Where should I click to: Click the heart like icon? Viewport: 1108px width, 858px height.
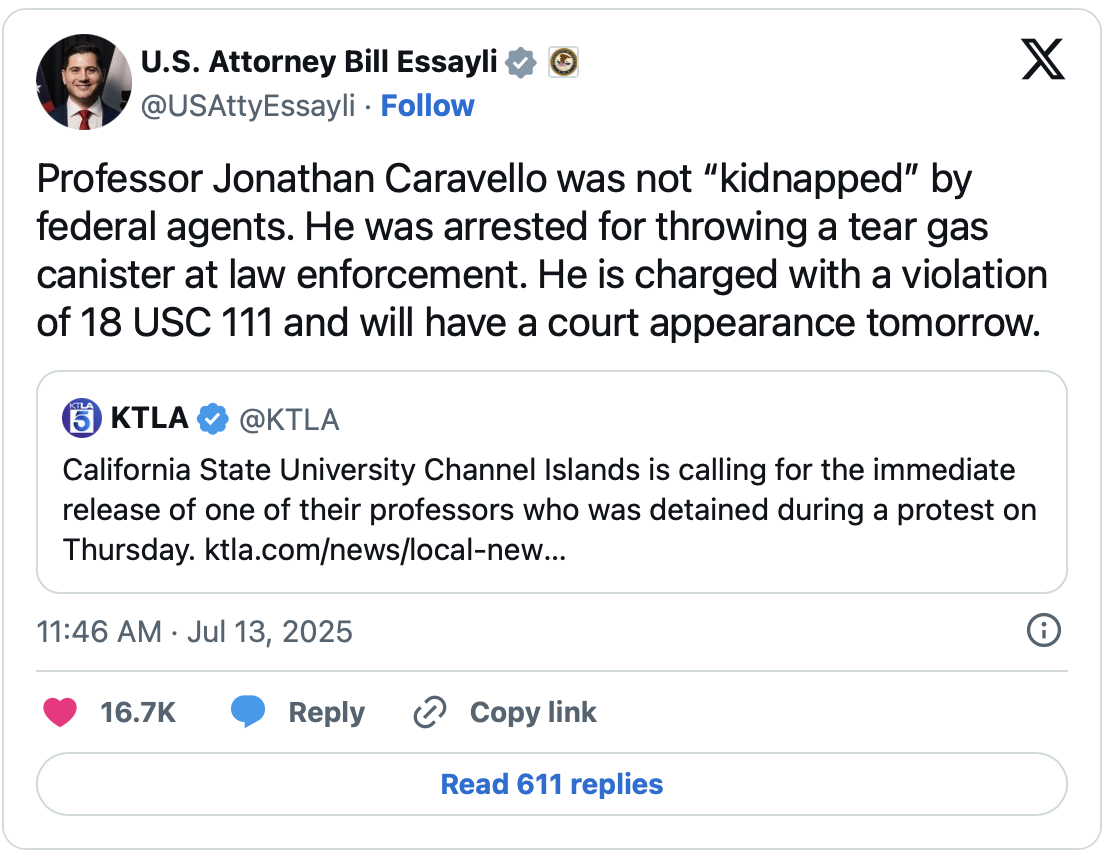pyautogui.click(x=62, y=712)
